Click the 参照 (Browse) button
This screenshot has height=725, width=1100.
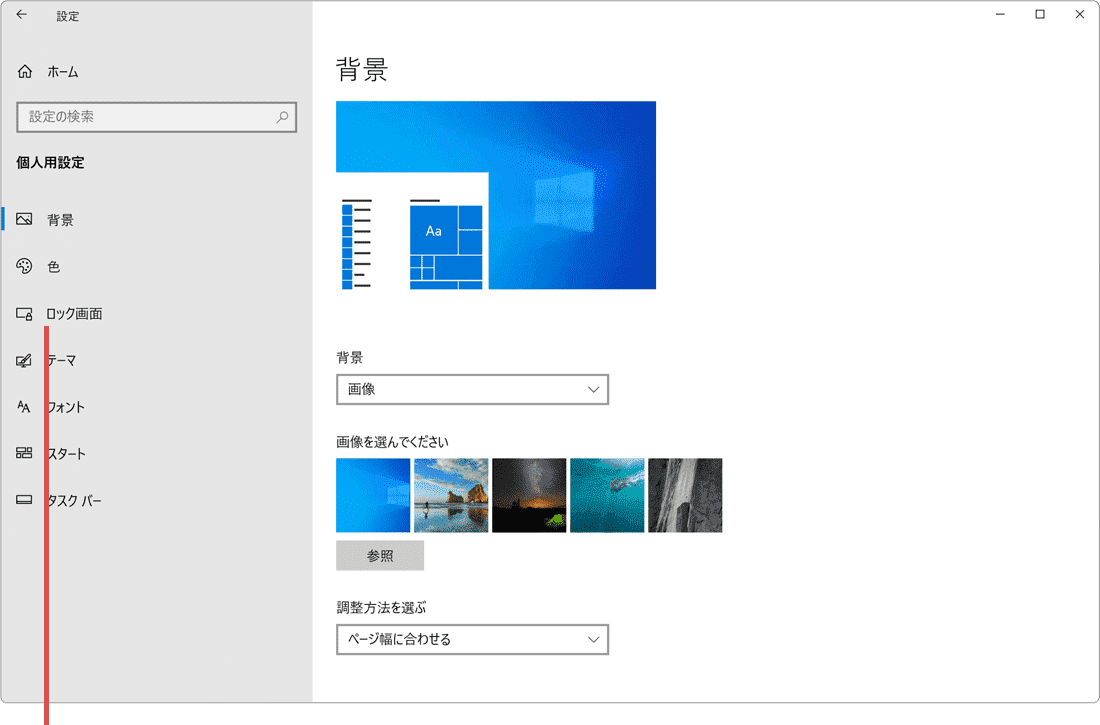pos(380,555)
